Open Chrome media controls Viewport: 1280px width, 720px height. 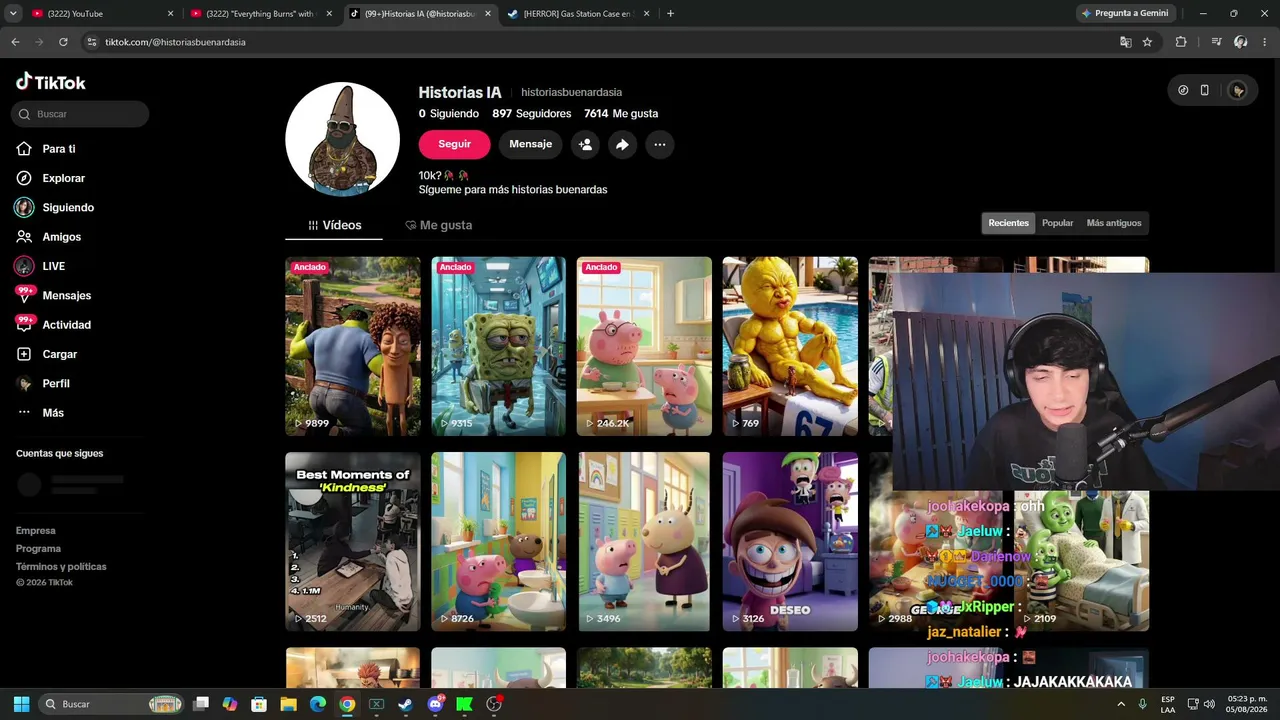pos(1216,42)
